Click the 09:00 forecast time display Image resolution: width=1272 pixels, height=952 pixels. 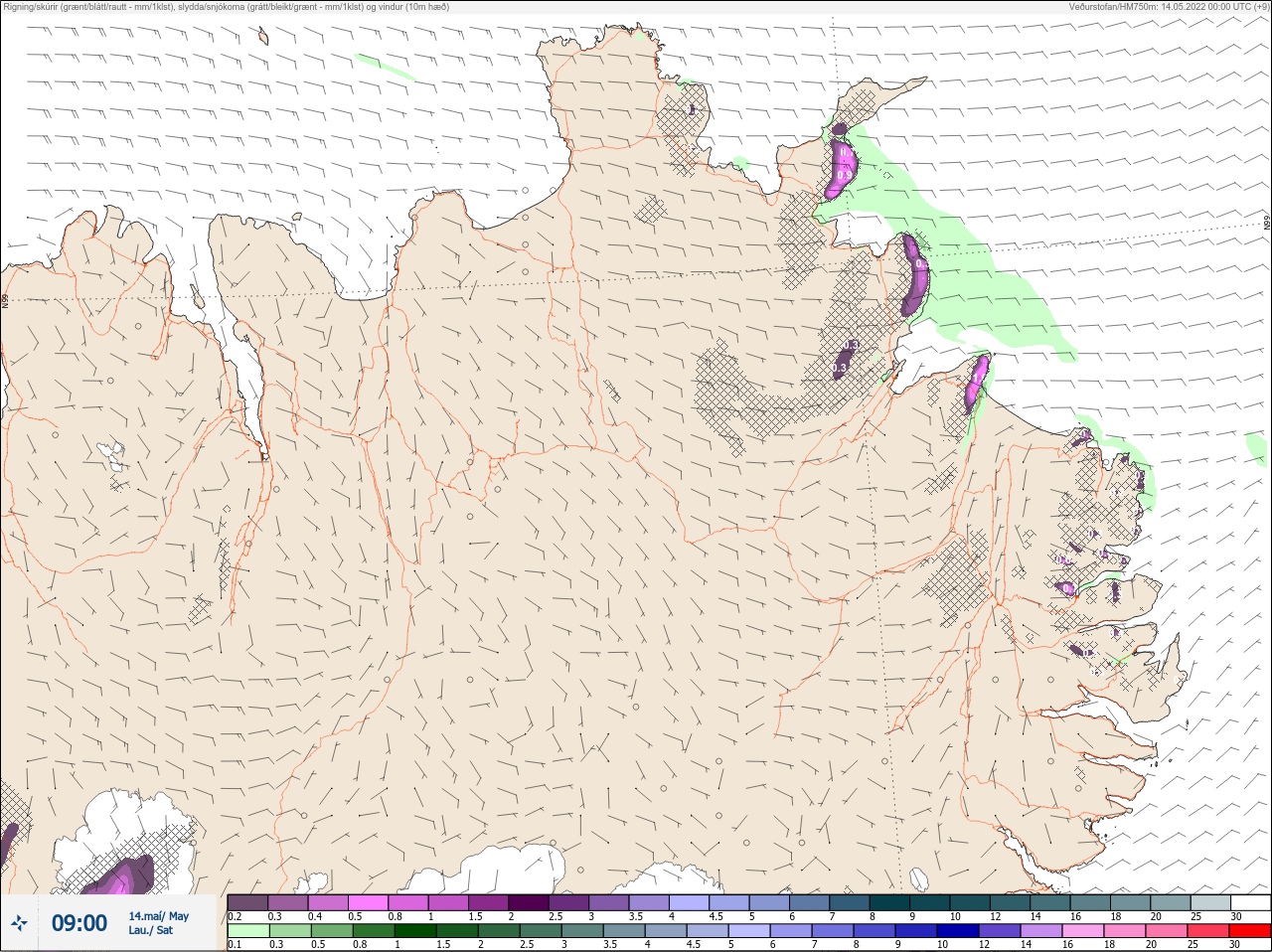[x=79, y=923]
